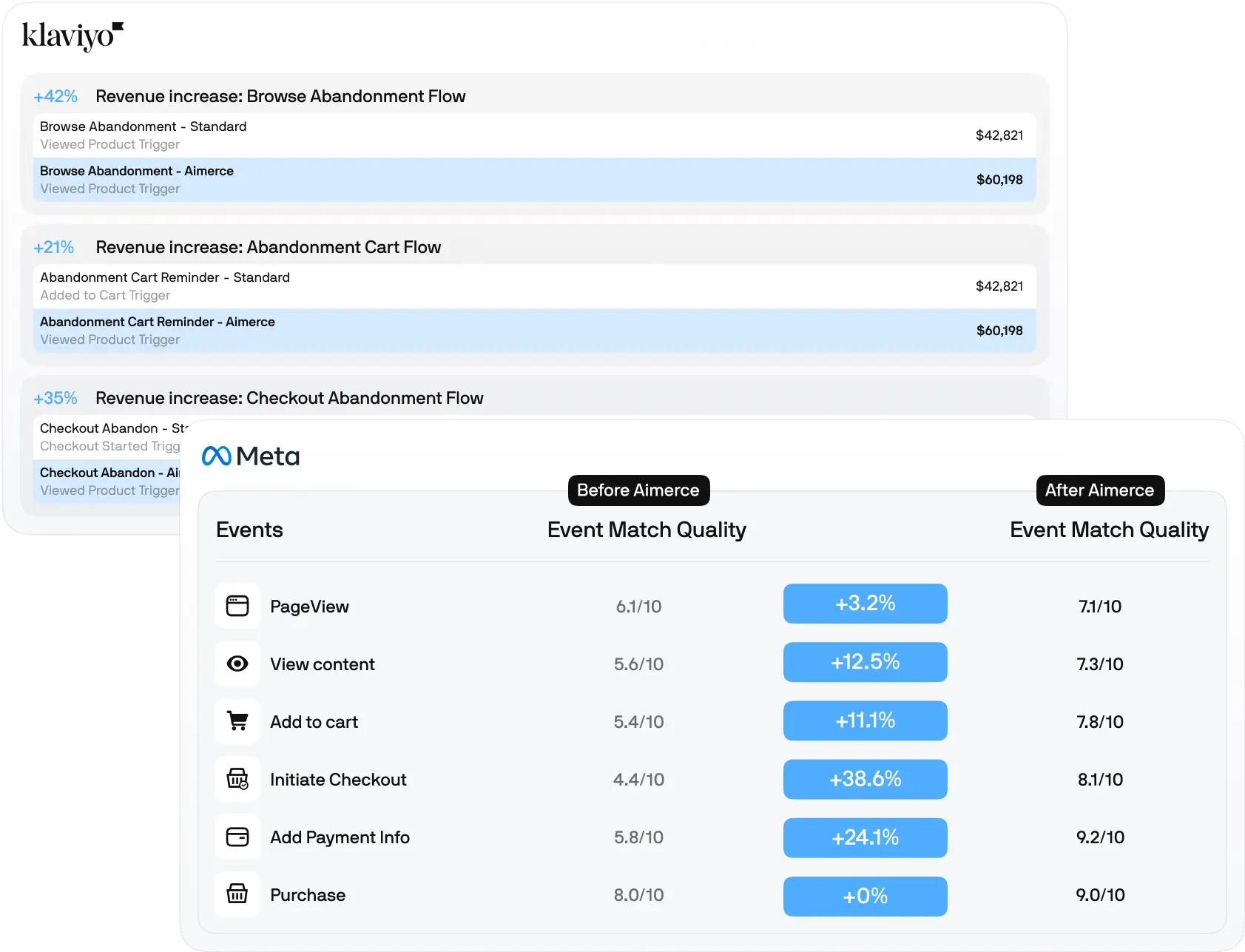Viewport: 1245px width, 952px height.
Task: Click the Event Match Quality header under After Aimerce
Action: [x=1110, y=530]
